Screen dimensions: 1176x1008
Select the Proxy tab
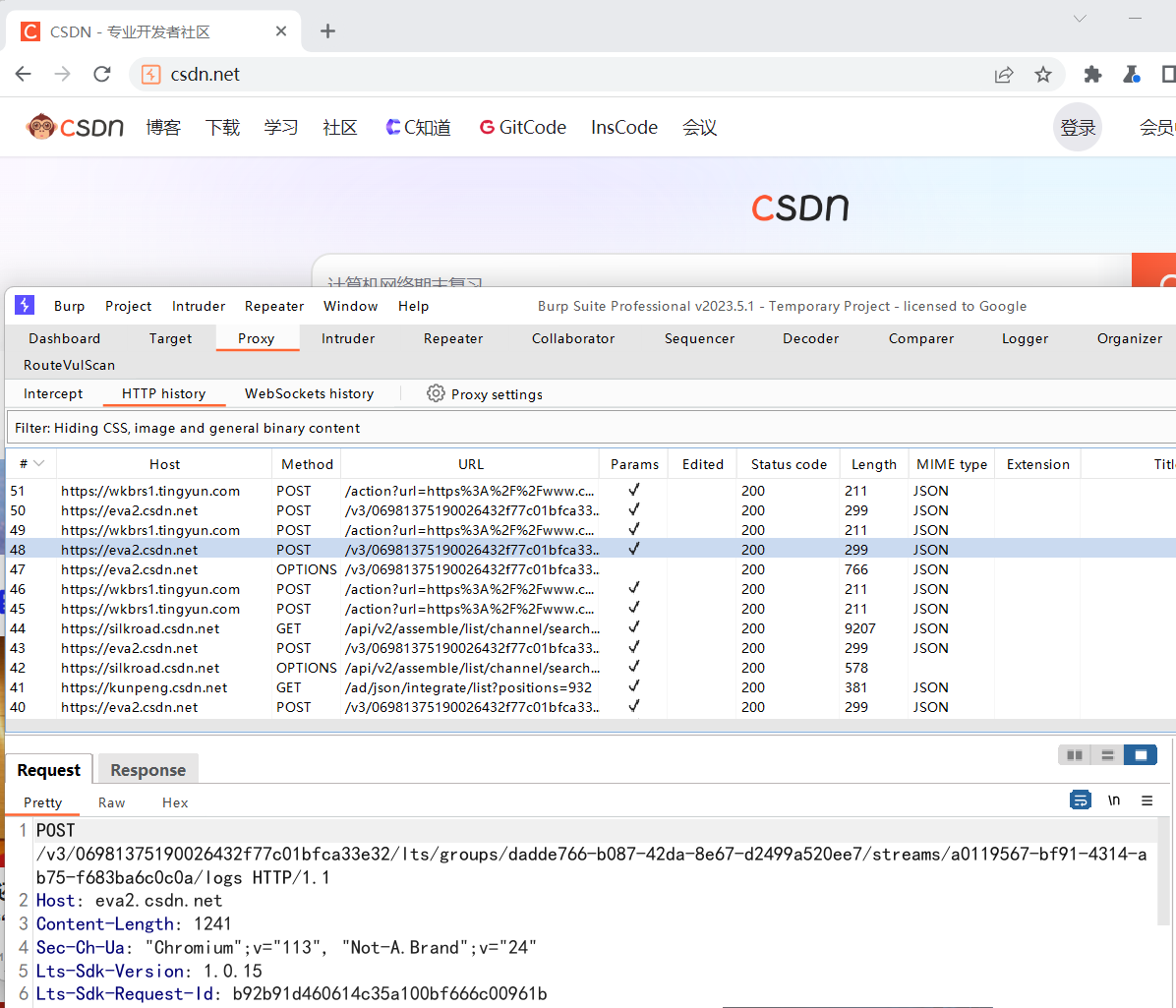click(x=257, y=338)
